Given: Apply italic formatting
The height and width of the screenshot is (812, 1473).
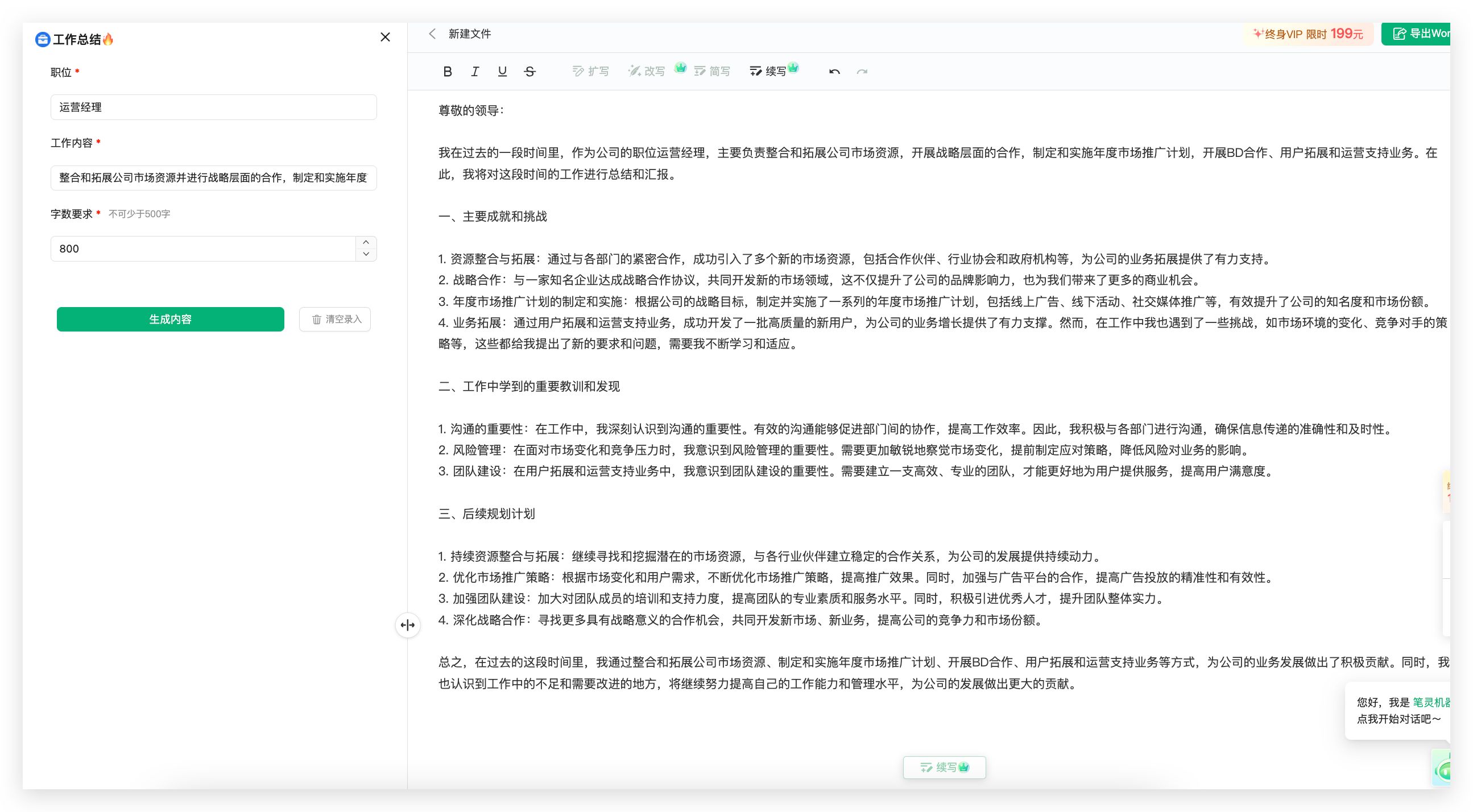Looking at the screenshot, I should pyautogui.click(x=475, y=72).
